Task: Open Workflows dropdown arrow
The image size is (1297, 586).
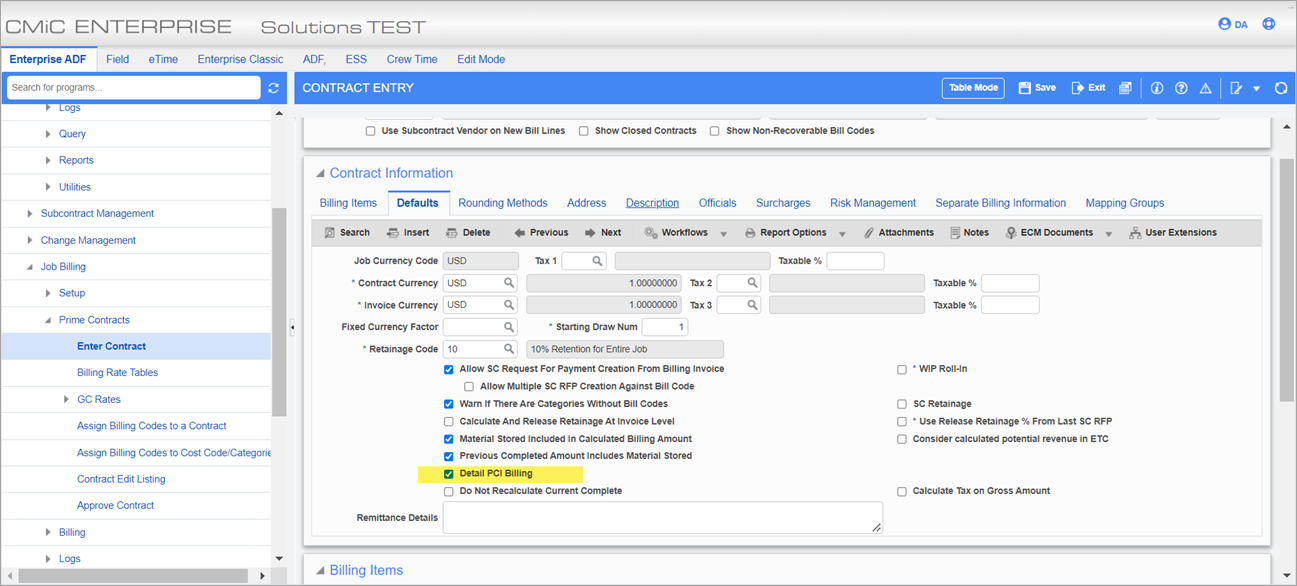Action: tap(723, 233)
